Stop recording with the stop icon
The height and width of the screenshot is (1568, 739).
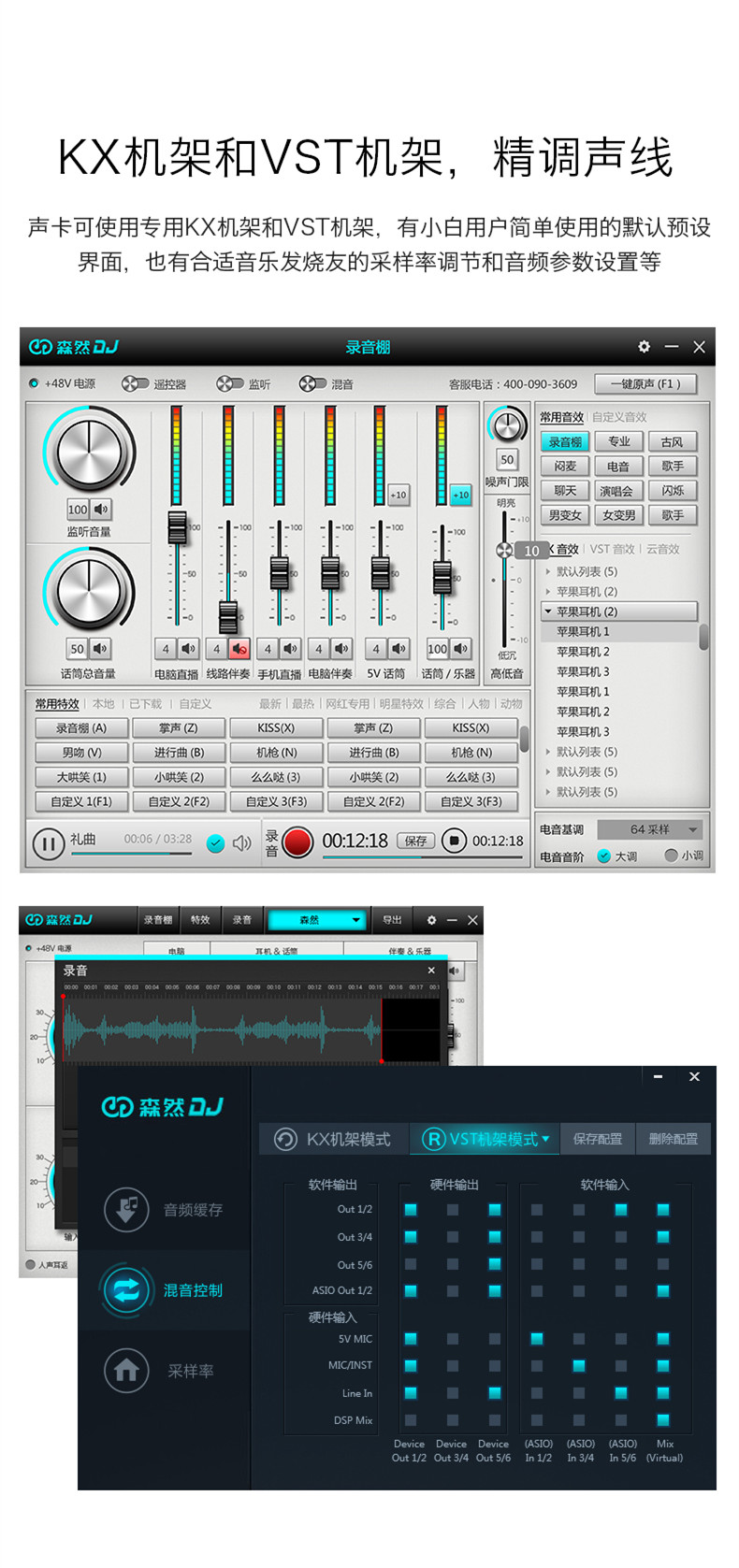(454, 841)
